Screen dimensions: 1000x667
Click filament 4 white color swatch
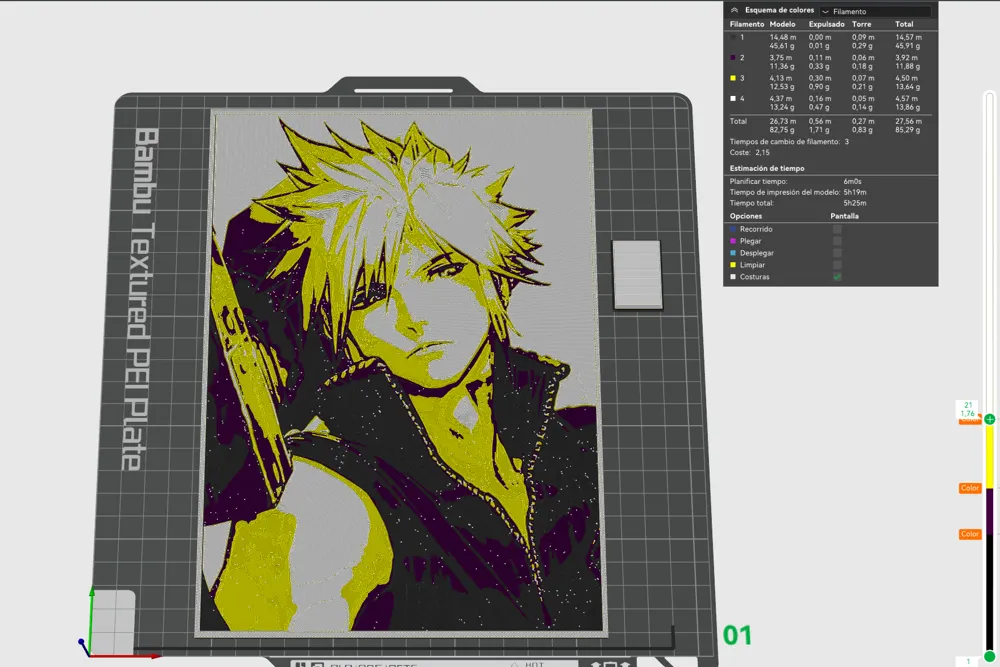coord(733,98)
